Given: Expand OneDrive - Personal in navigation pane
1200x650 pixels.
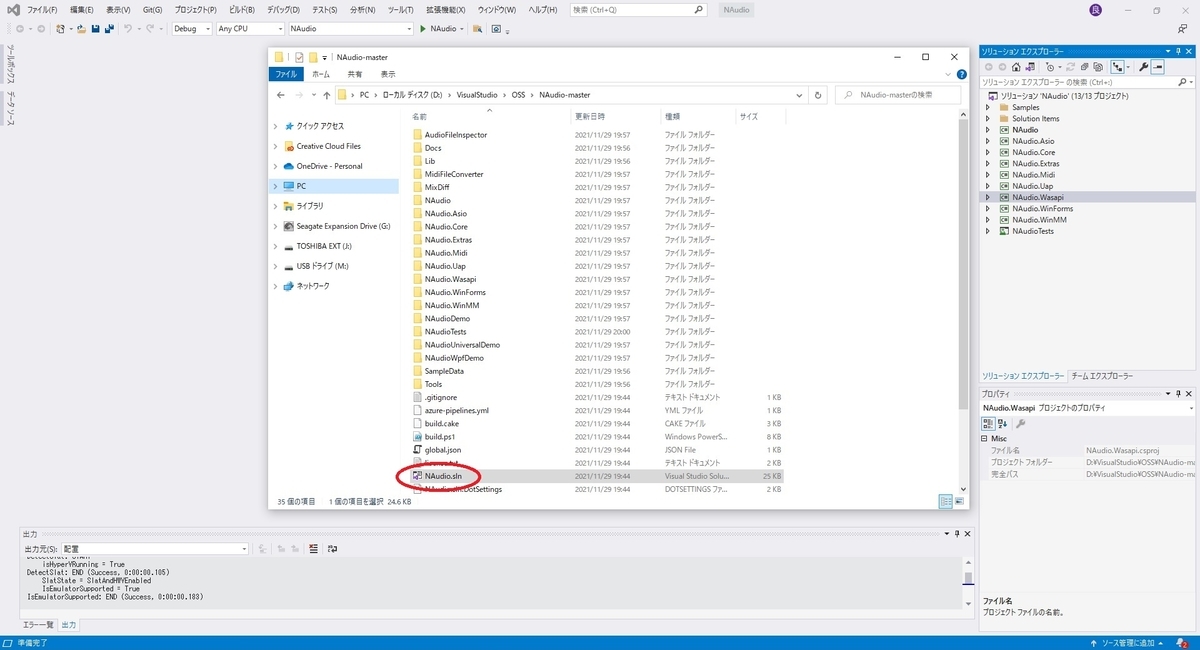Looking at the screenshot, I should pos(277,166).
